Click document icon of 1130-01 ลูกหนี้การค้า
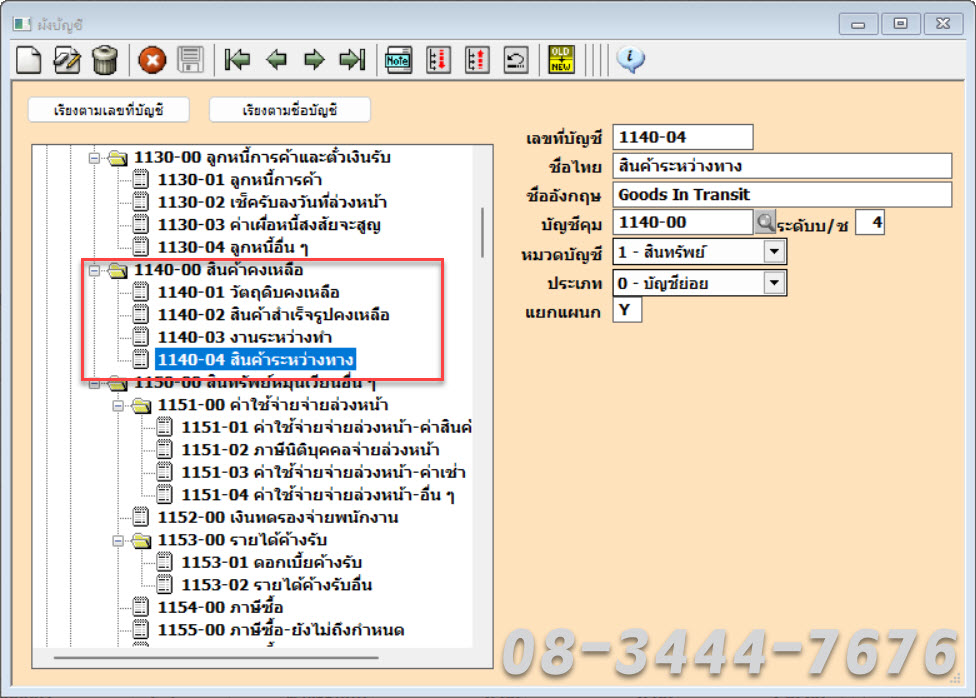 pos(141,180)
